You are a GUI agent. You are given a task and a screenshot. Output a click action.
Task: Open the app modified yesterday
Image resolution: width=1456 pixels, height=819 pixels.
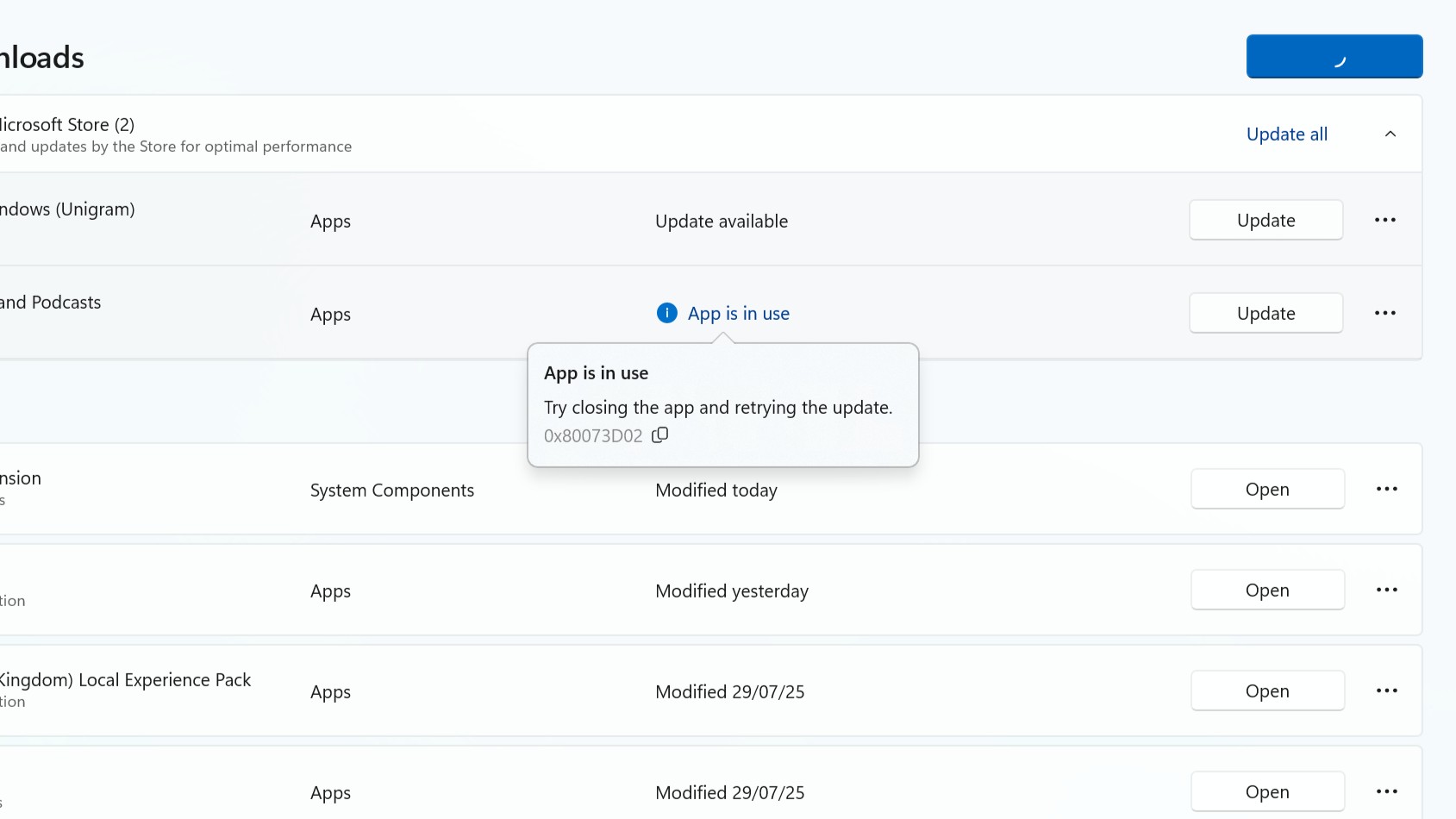pyautogui.click(x=1266, y=591)
